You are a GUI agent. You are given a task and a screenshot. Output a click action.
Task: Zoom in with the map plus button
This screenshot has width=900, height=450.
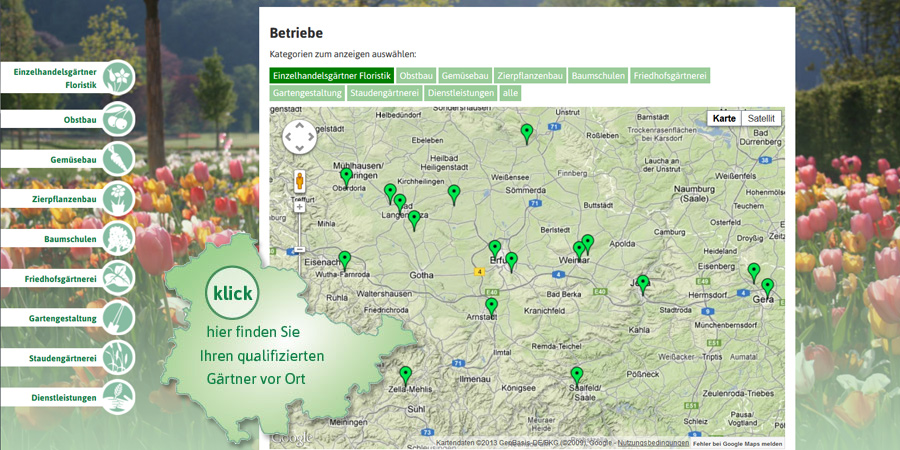[x=299, y=206]
